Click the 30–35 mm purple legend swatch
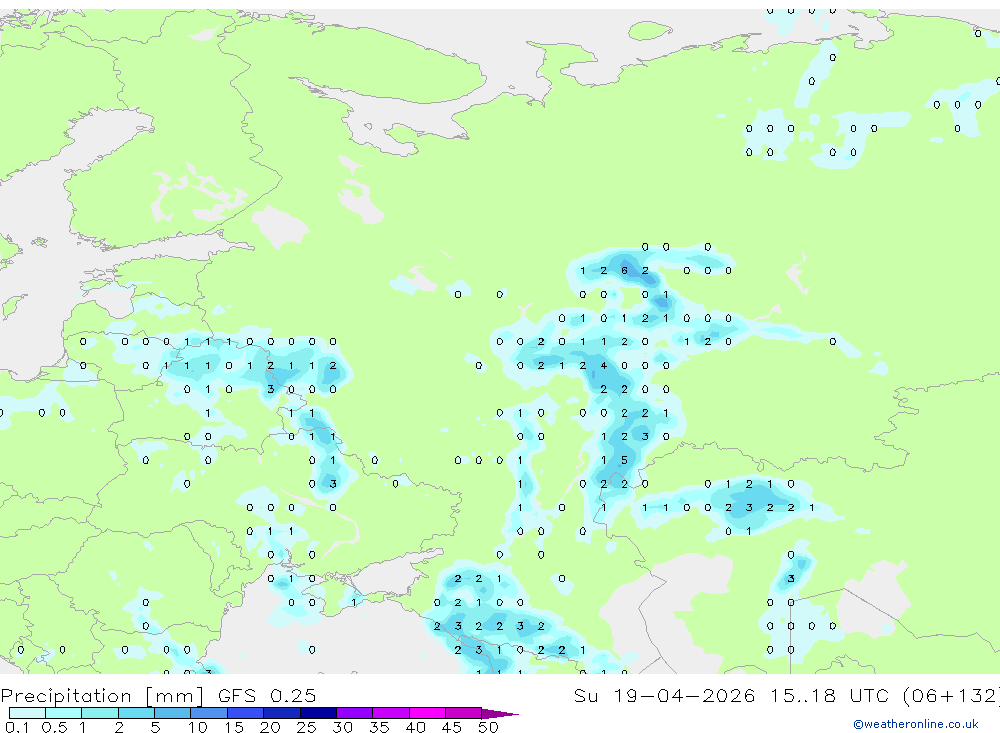 coord(355,713)
